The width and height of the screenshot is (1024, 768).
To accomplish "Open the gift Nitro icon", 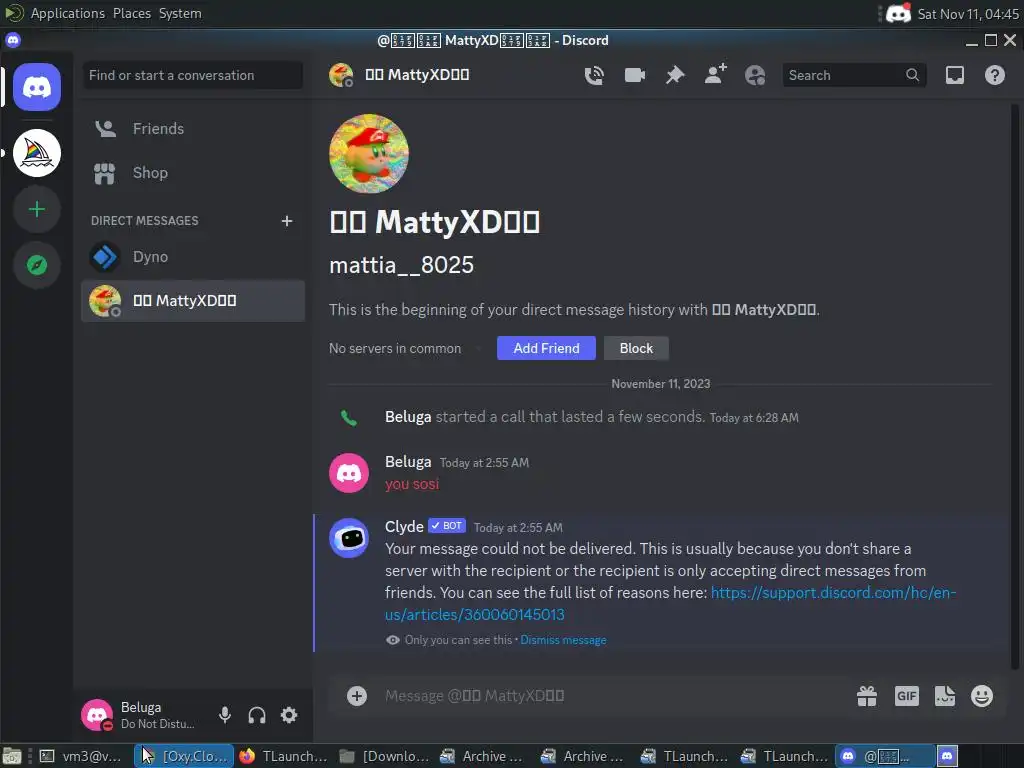I will point(867,696).
